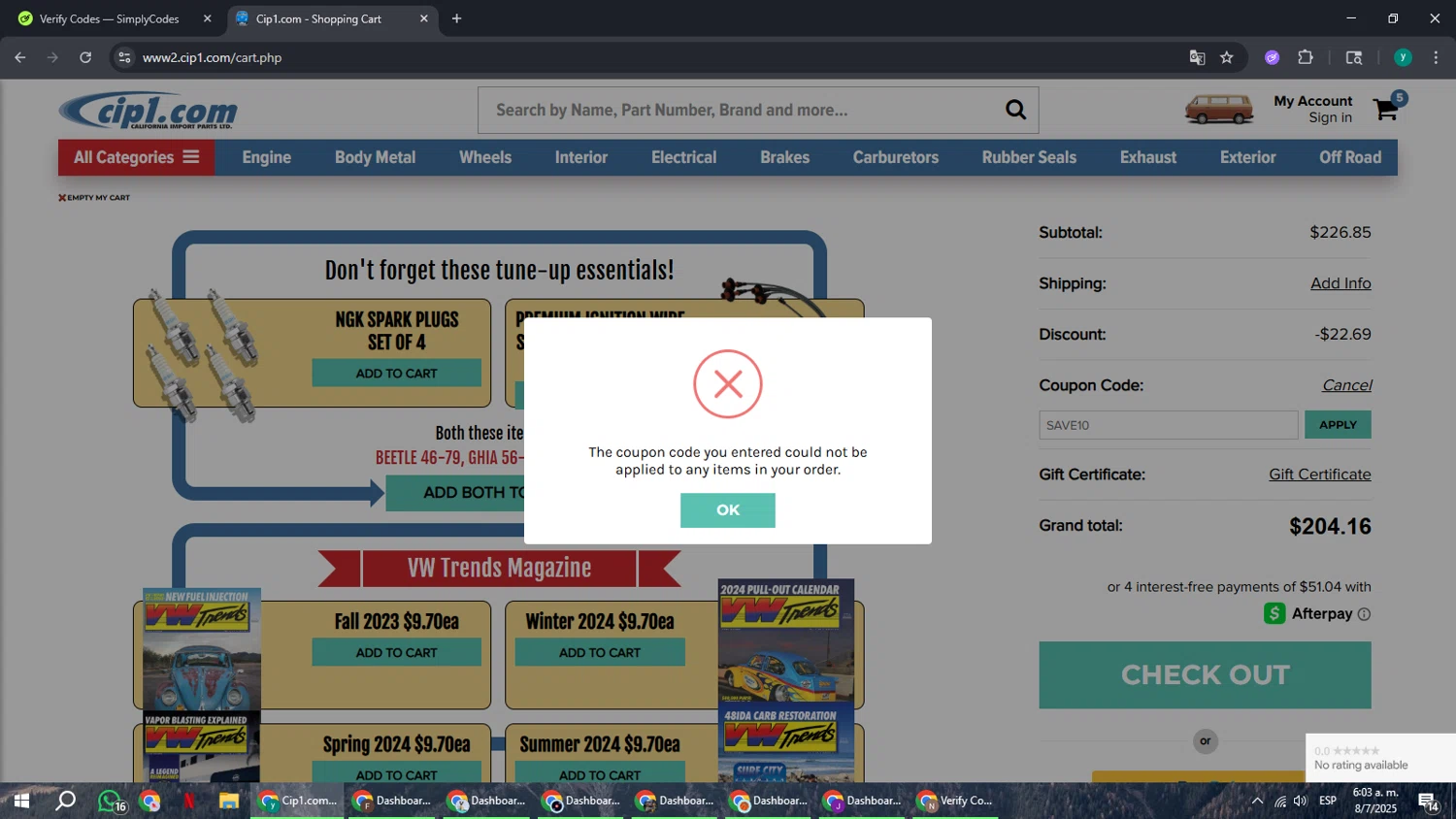Open the Chrome three-dot menu

pyautogui.click(x=1436, y=57)
